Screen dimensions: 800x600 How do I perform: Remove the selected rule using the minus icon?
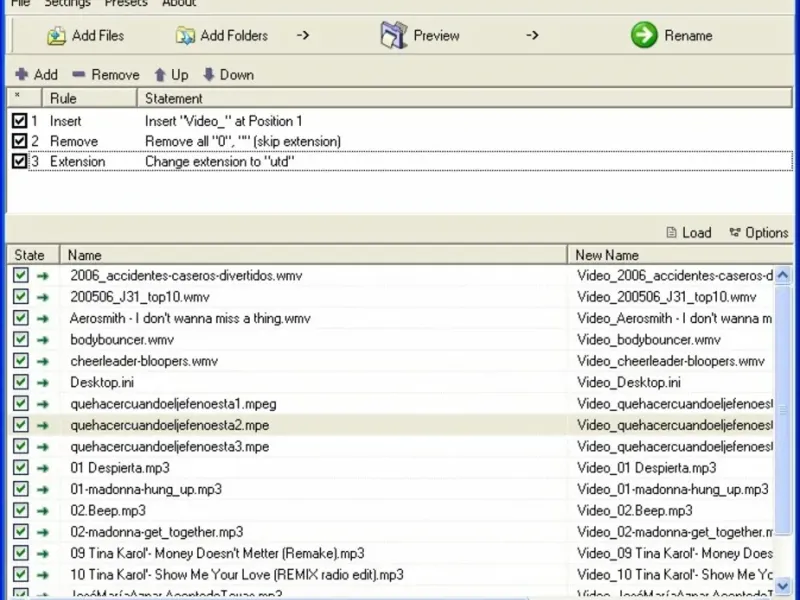79,75
